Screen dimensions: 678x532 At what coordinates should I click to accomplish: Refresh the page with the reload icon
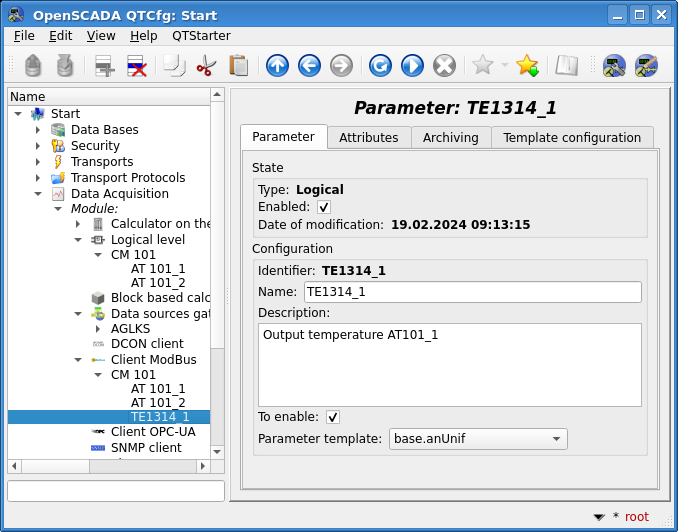(x=380, y=66)
